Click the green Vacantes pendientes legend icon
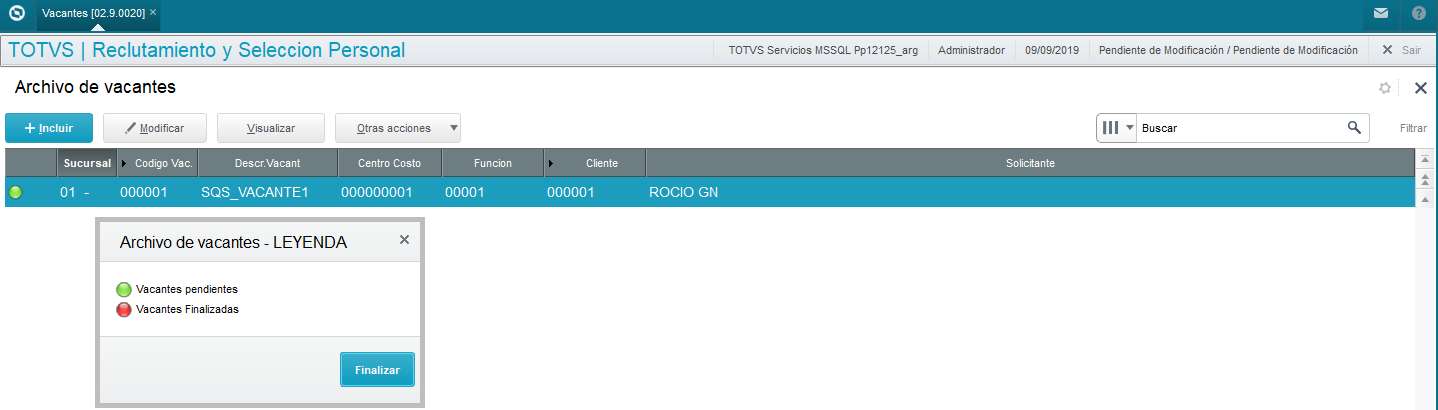The height and width of the screenshot is (410, 1438). click(x=124, y=289)
